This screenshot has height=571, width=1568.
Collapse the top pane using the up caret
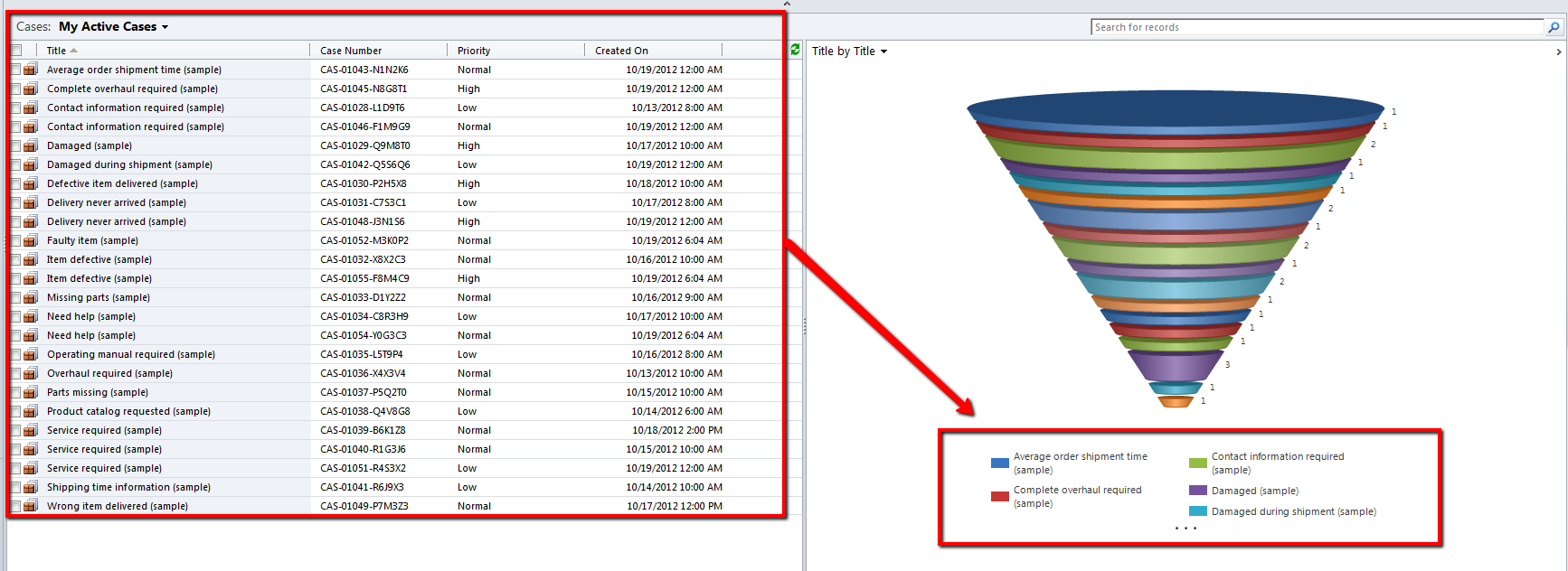tap(787, 4)
